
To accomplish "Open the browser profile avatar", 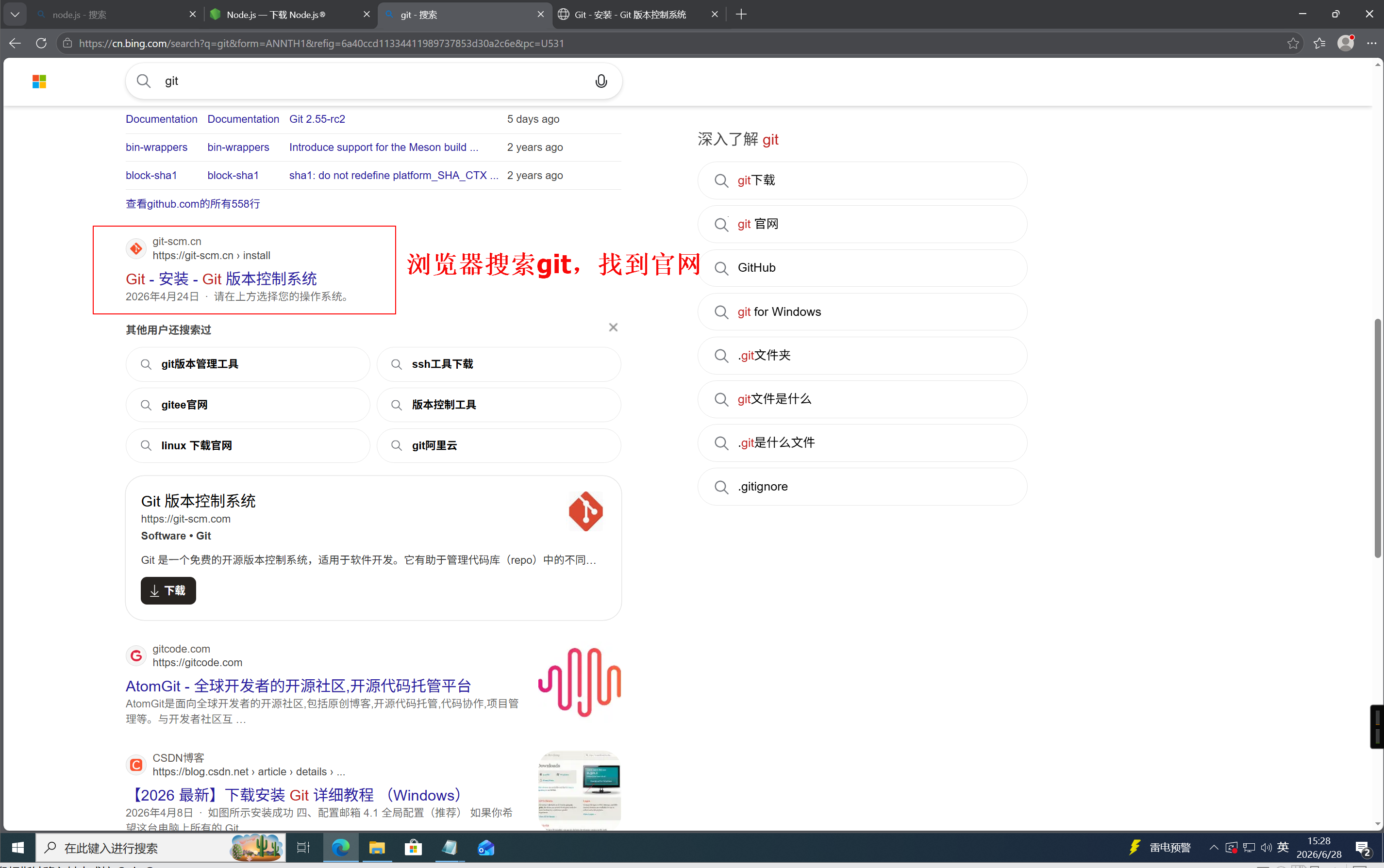I will click(1346, 43).
